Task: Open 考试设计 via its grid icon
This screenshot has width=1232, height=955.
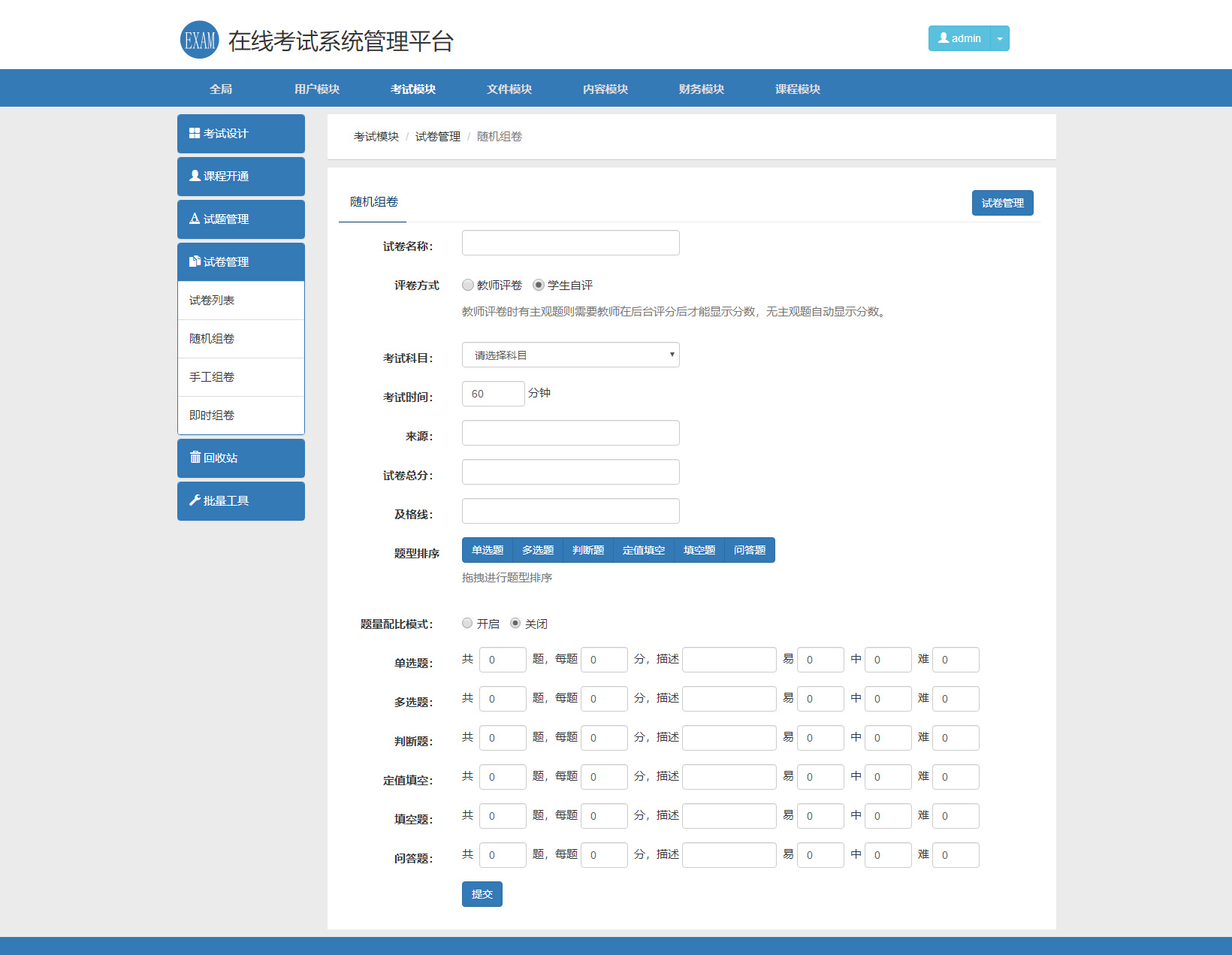Action: click(193, 133)
